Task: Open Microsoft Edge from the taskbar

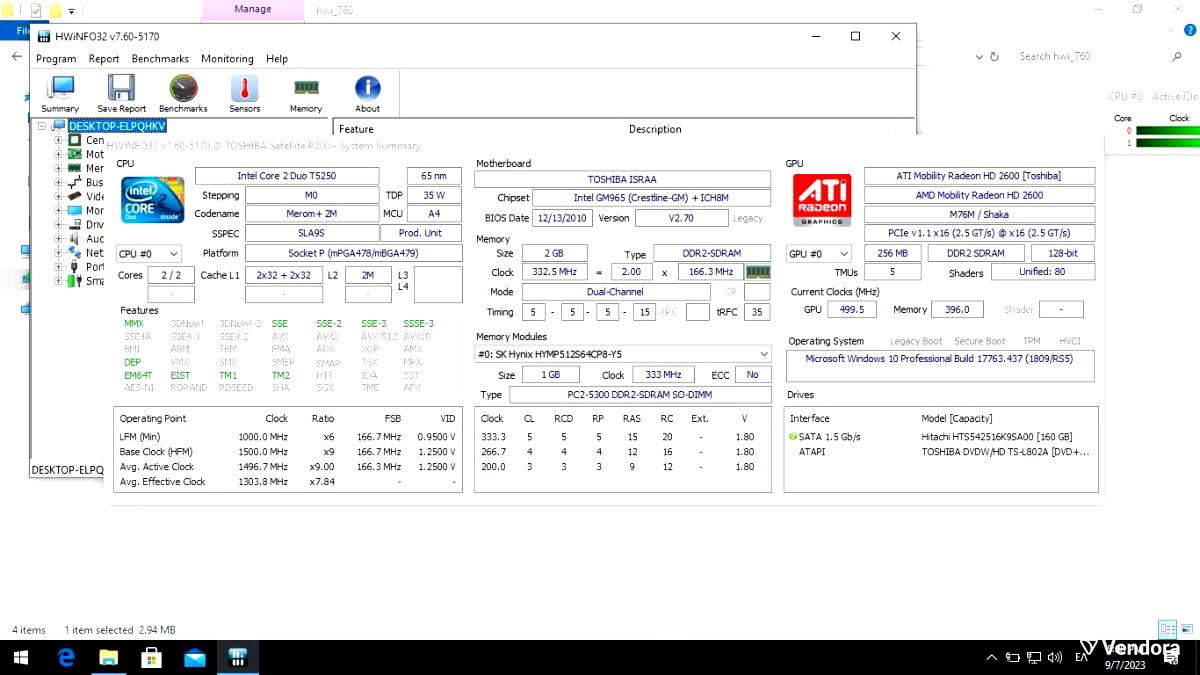Action: (x=67, y=658)
